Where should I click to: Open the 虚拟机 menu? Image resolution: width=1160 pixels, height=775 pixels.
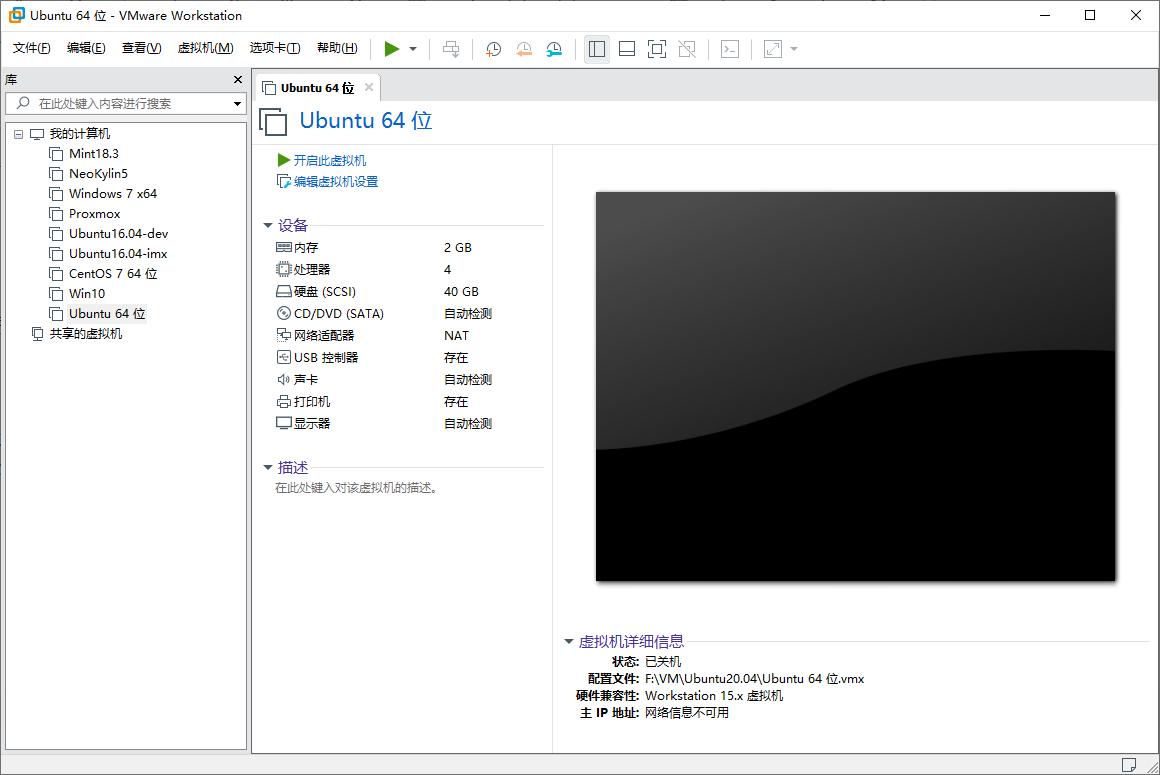click(205, 47)
